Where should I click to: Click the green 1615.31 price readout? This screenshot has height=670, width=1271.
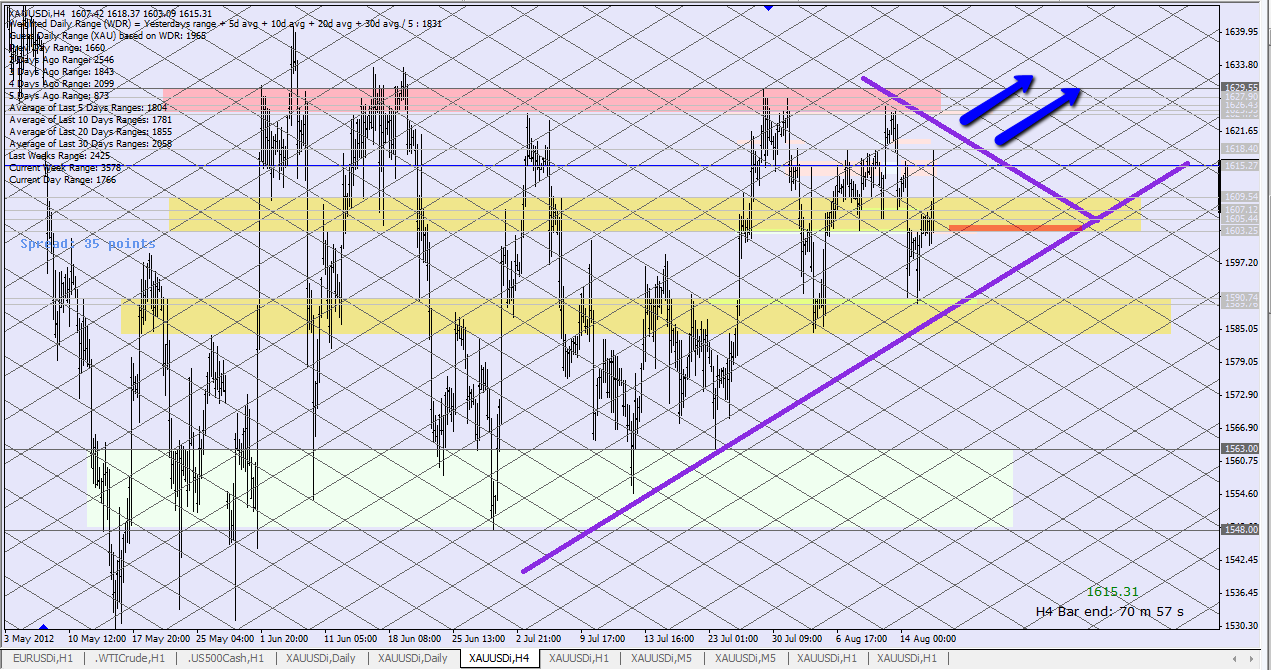[x=1113, y=592]
